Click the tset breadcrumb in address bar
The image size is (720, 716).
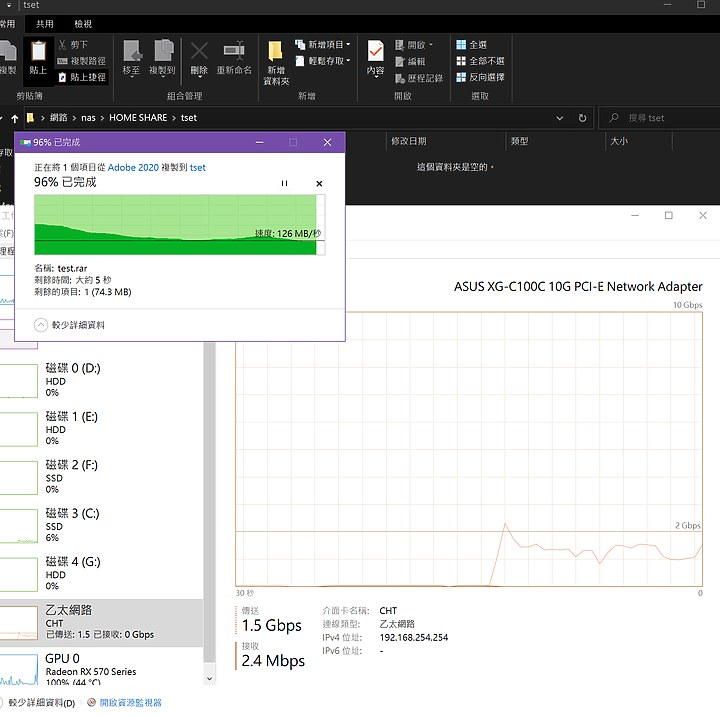click(189, 118)
